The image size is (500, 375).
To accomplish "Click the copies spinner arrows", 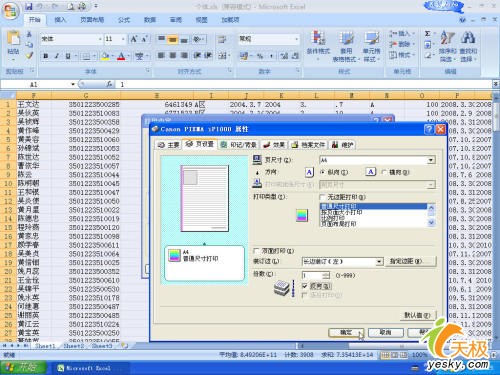I will point(326,275).
